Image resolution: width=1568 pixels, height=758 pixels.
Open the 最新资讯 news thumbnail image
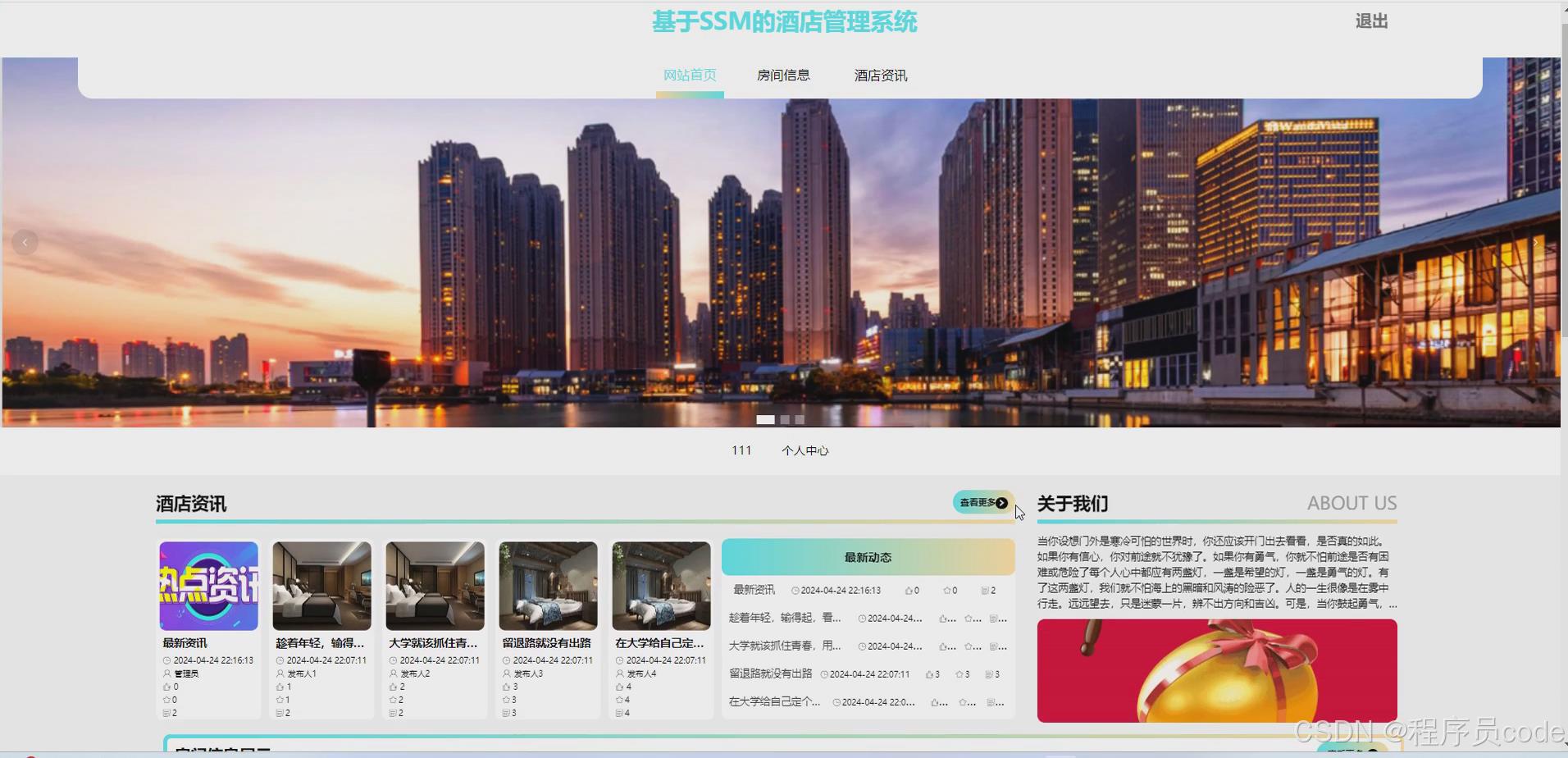tap(208, 584)
